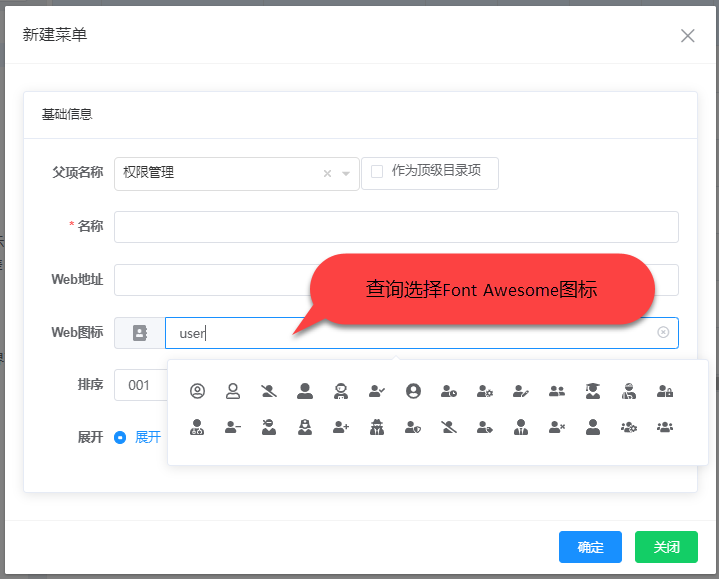Focus the Web地址 input field
Screen dimensions: 719x579
click(x=396, y=280)
